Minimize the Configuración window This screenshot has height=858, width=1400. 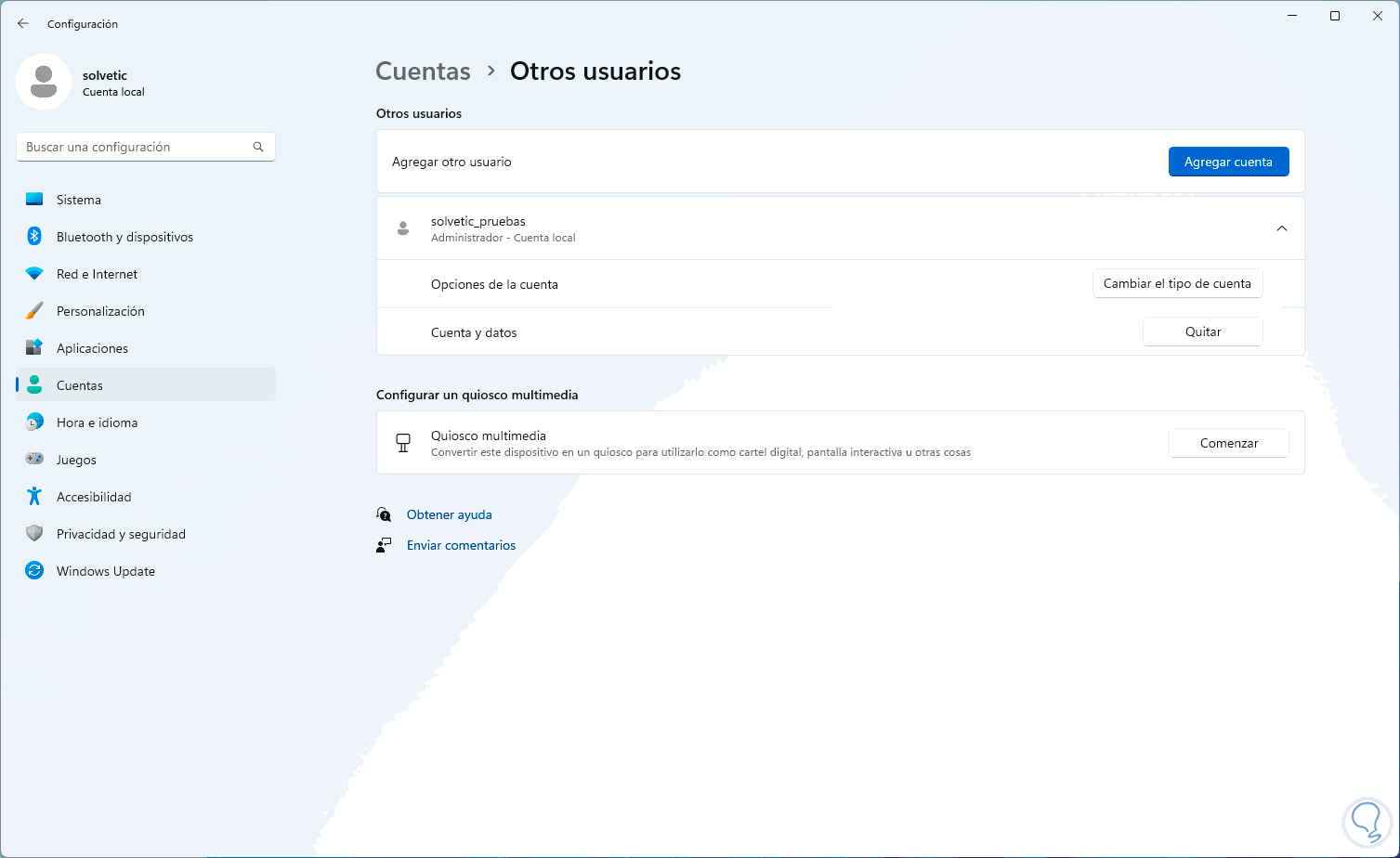coord(1292,16)
